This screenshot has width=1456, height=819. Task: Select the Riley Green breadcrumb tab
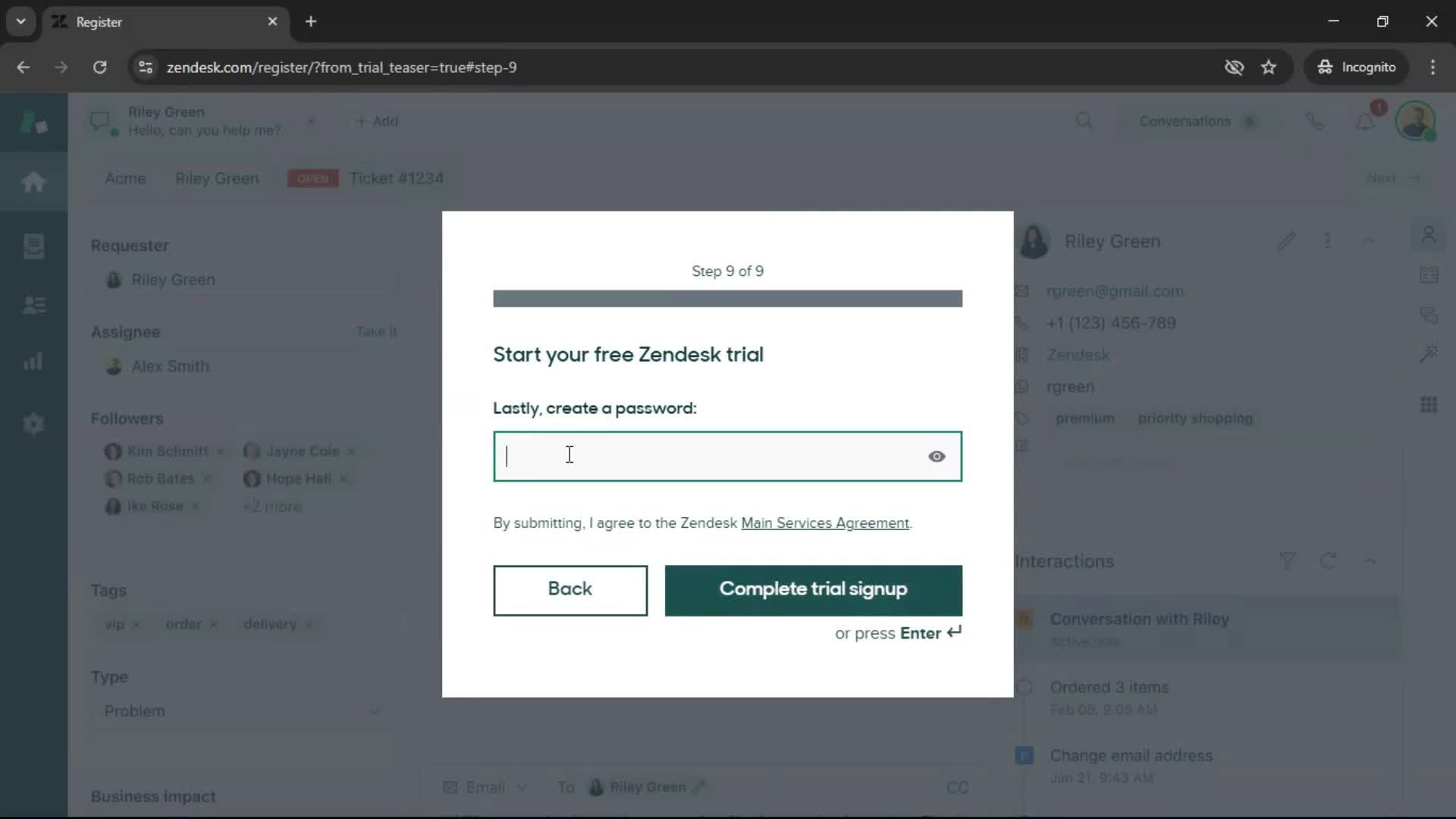point(217,178)
